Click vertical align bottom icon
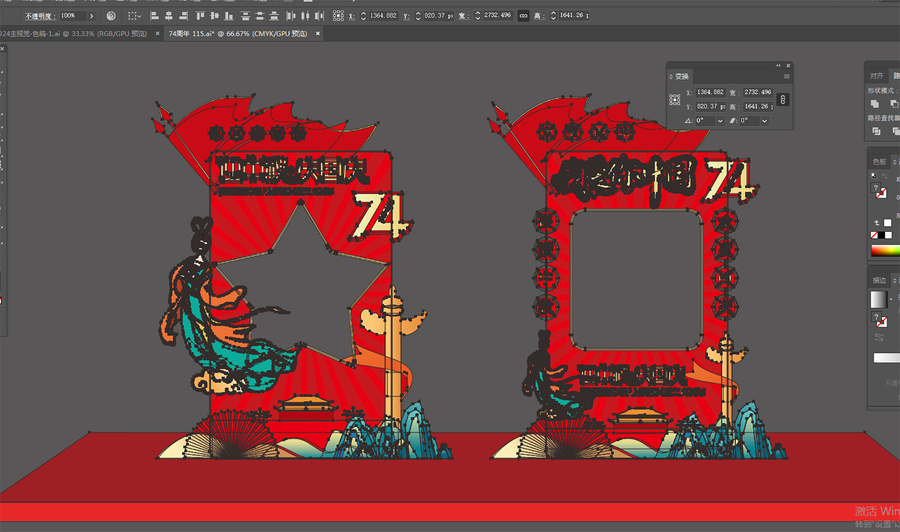This screenshot has height=532, width=900. point(229,16)
